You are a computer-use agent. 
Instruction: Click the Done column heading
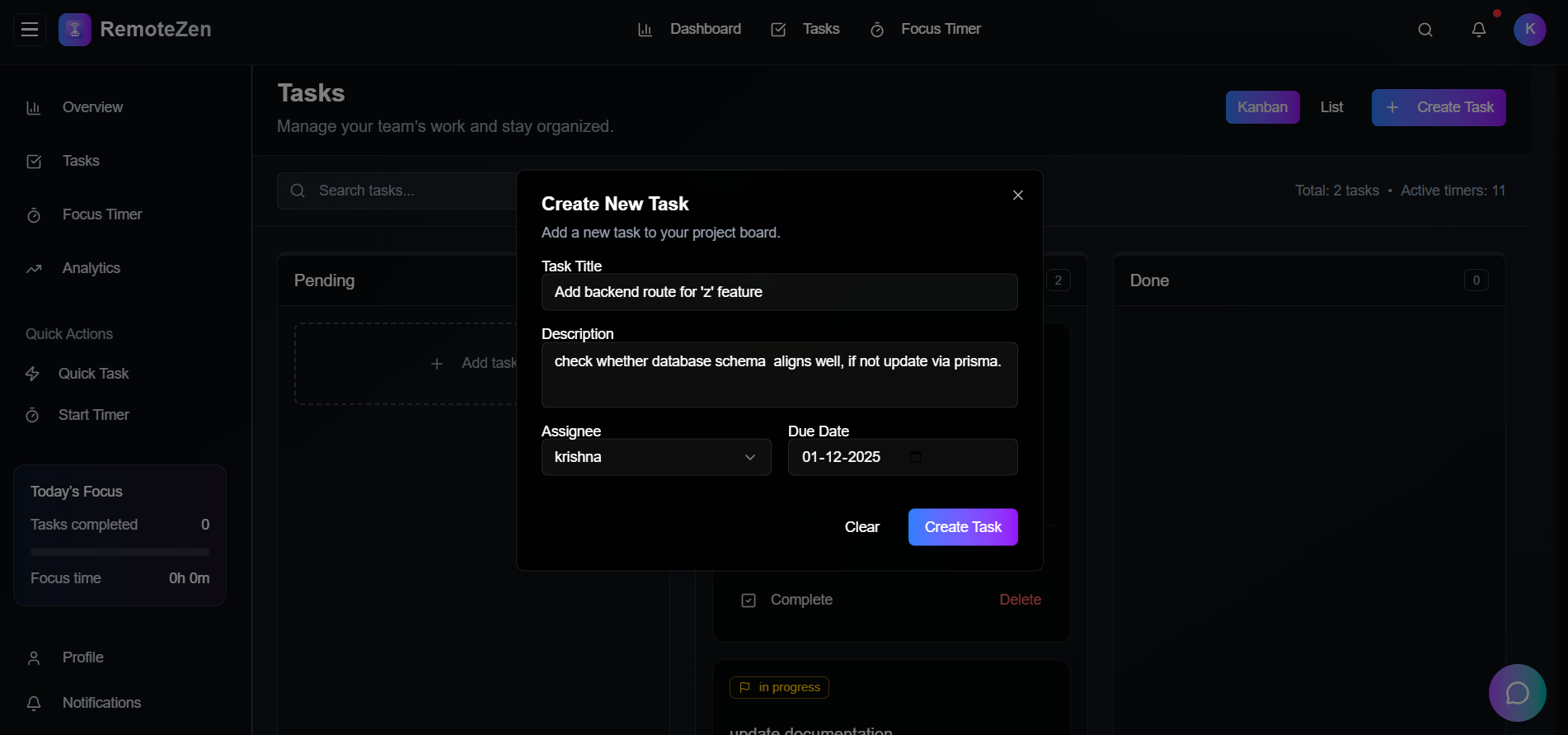tap(1149, 280)
